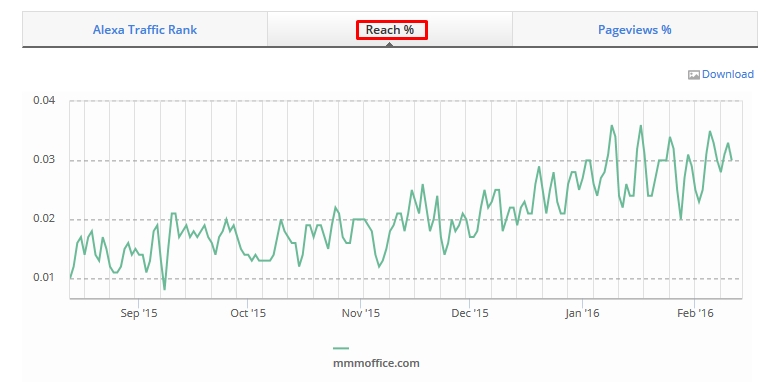Open the Pageviews % tab

(635, 29)
